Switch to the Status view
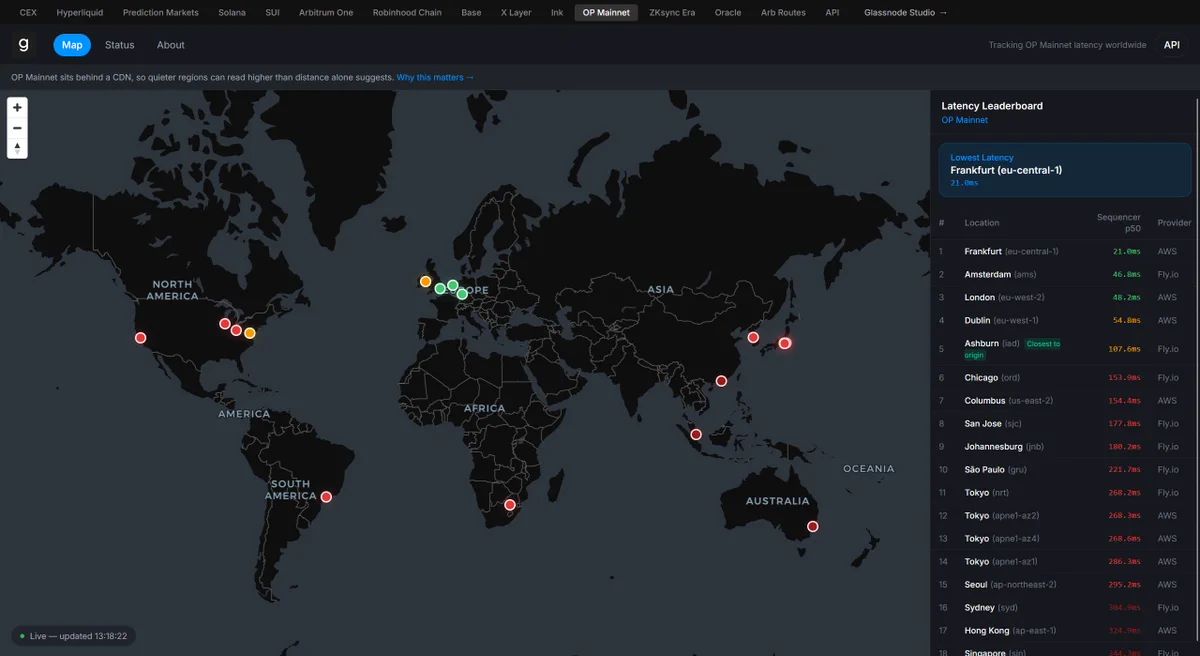 pos(120,45)
